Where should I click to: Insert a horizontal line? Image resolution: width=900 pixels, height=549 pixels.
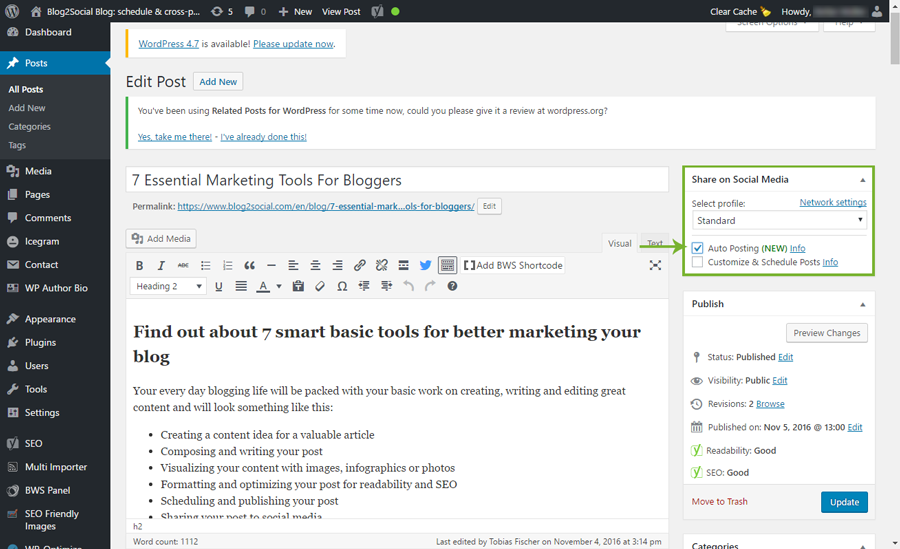pyautogui.click(x=271, y=265)
